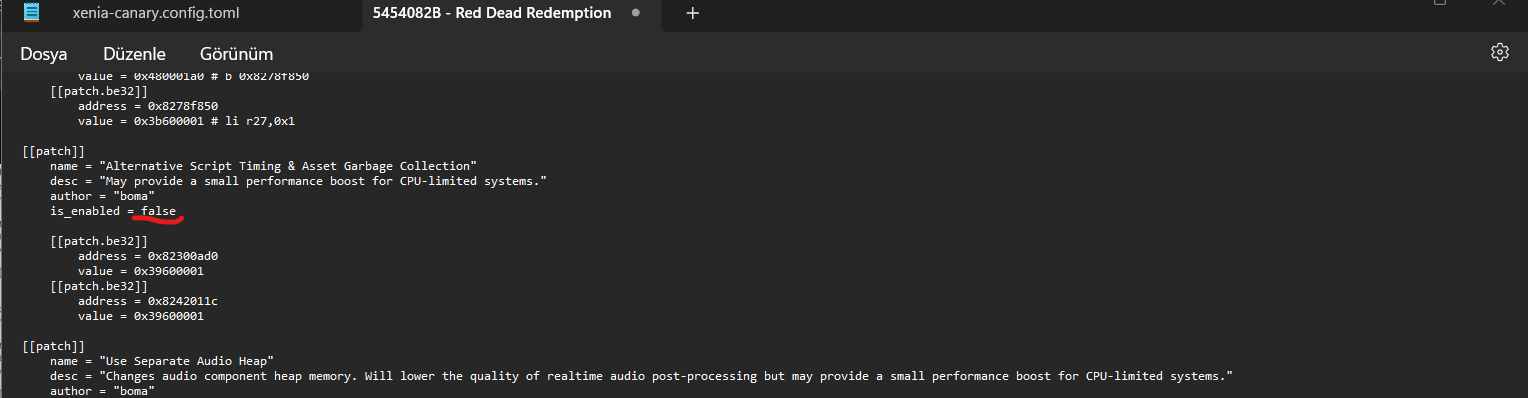This screenshot has width=1528, height=398.
Task: Place cursor on address 0x8278f850 line
Action: pos(148,106)
